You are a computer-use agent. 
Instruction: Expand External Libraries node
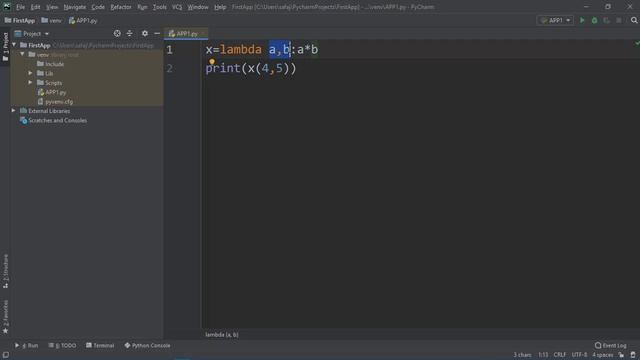coord(13,111)
